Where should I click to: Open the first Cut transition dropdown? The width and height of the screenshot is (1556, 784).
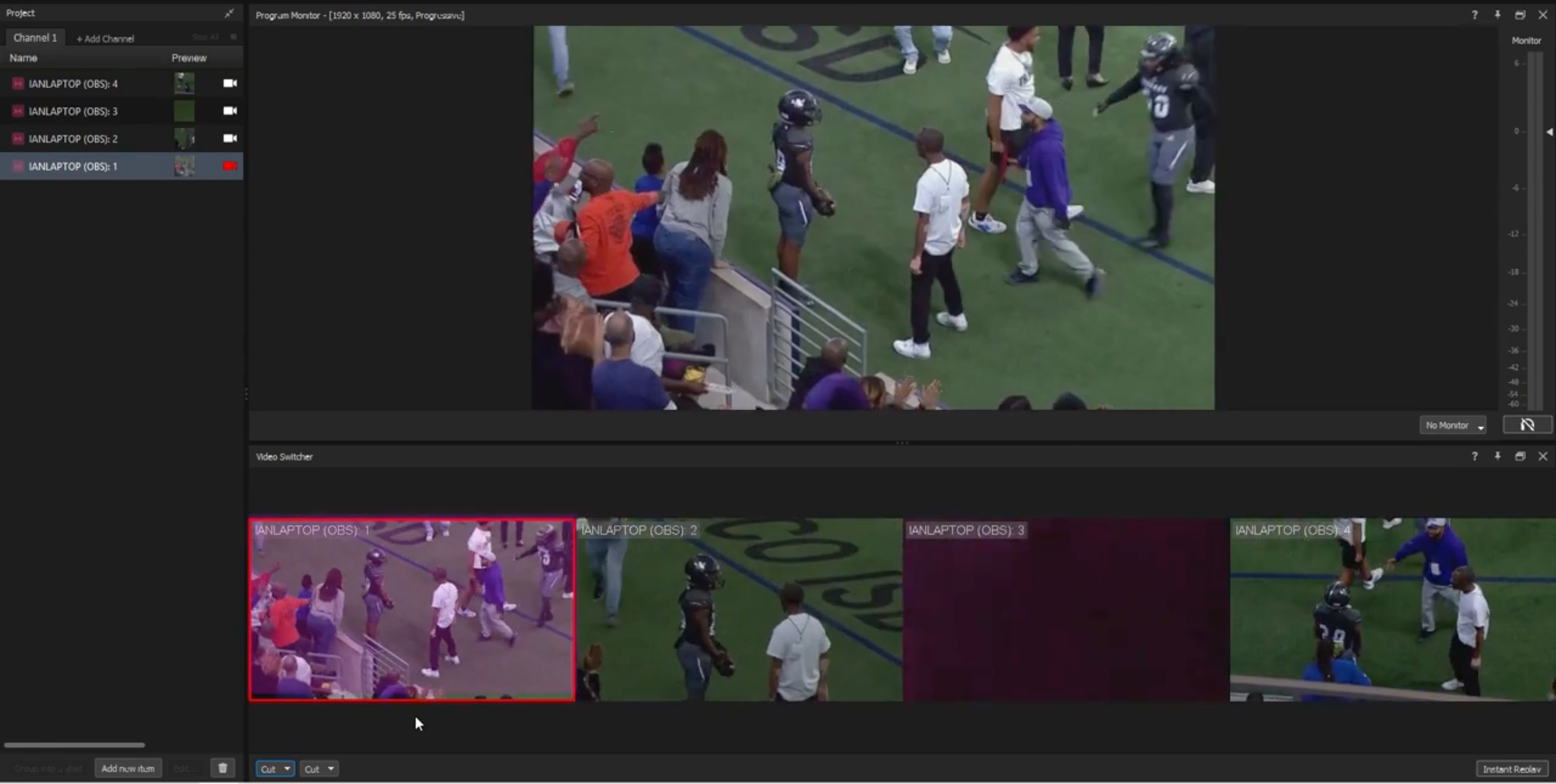(275, 769)
